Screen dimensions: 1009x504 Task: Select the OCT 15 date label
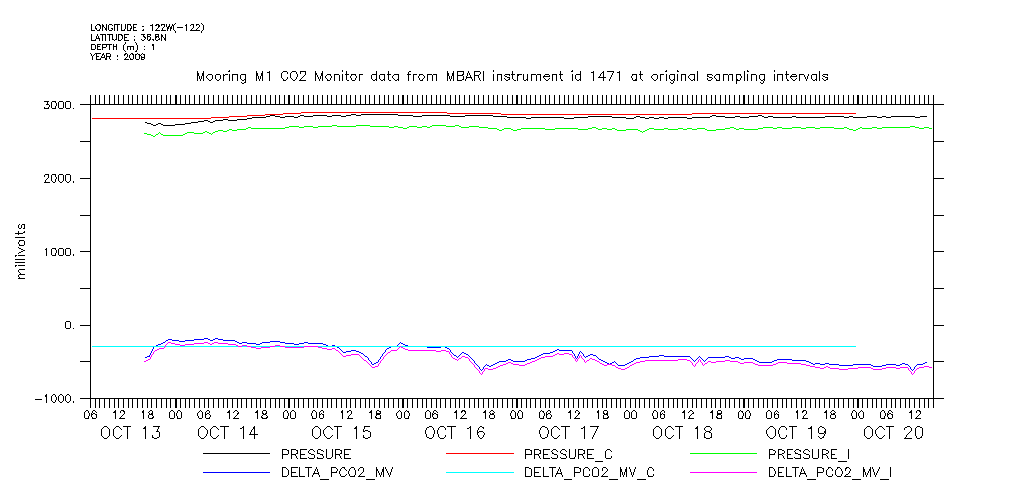(341, 432)
